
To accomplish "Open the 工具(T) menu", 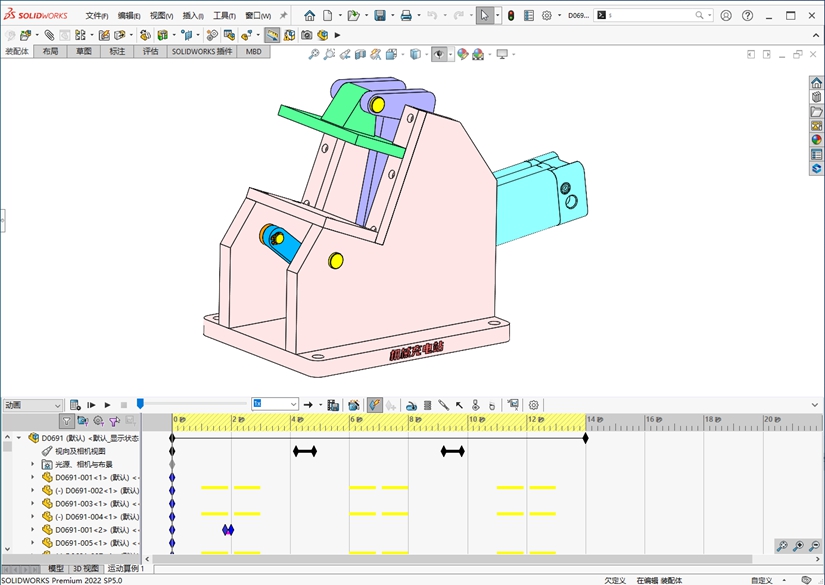I will pyautogui.click(x=225, y=16).
